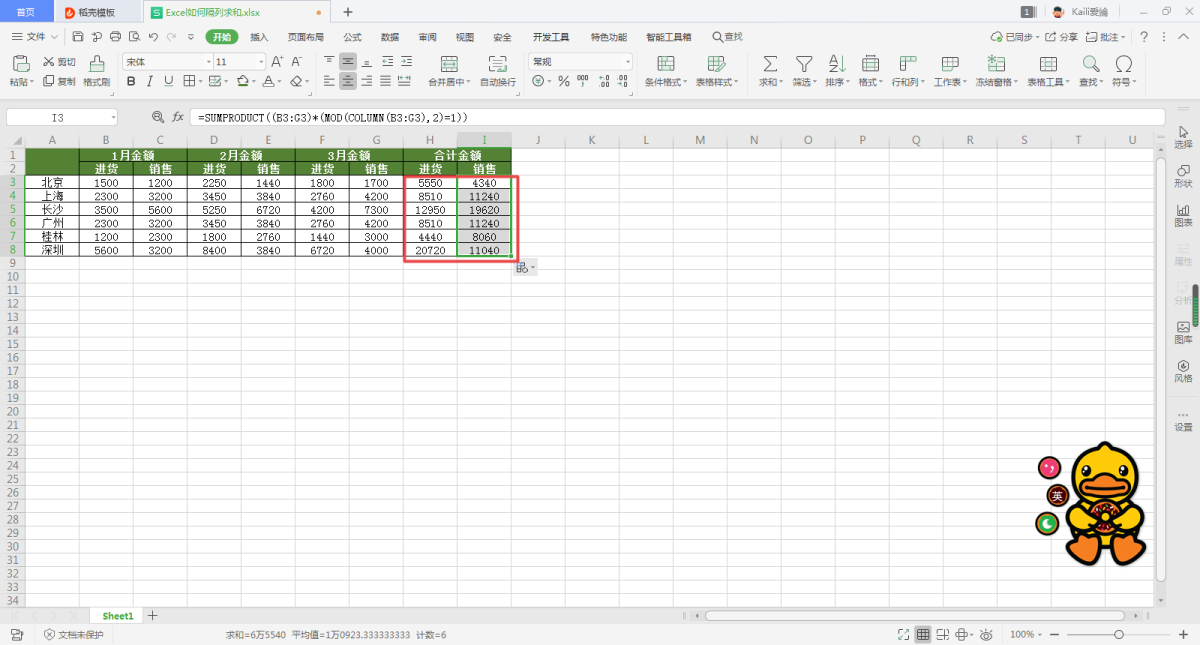Toggle bold formatting
Viewport: 1200px width, 645px height.
(x=131, y=81)
